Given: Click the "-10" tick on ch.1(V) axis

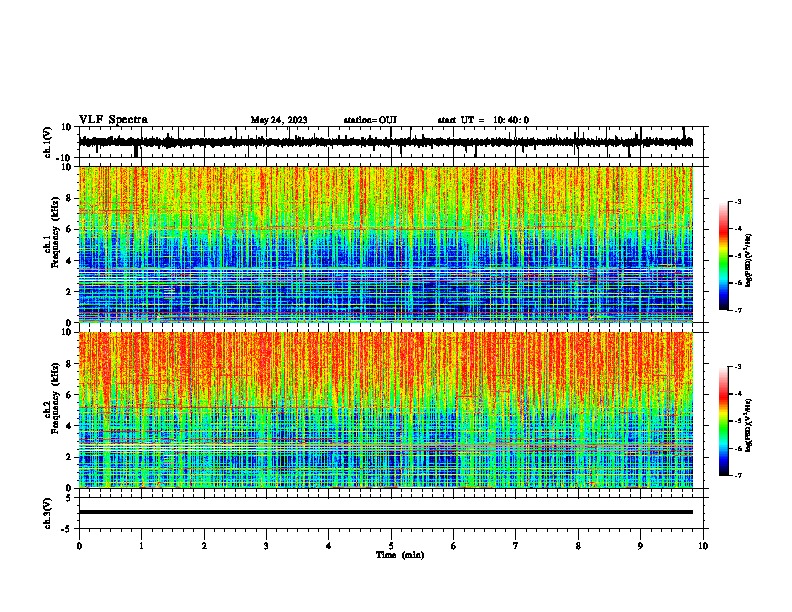Looking at the screenshot, I should point(64,158).
